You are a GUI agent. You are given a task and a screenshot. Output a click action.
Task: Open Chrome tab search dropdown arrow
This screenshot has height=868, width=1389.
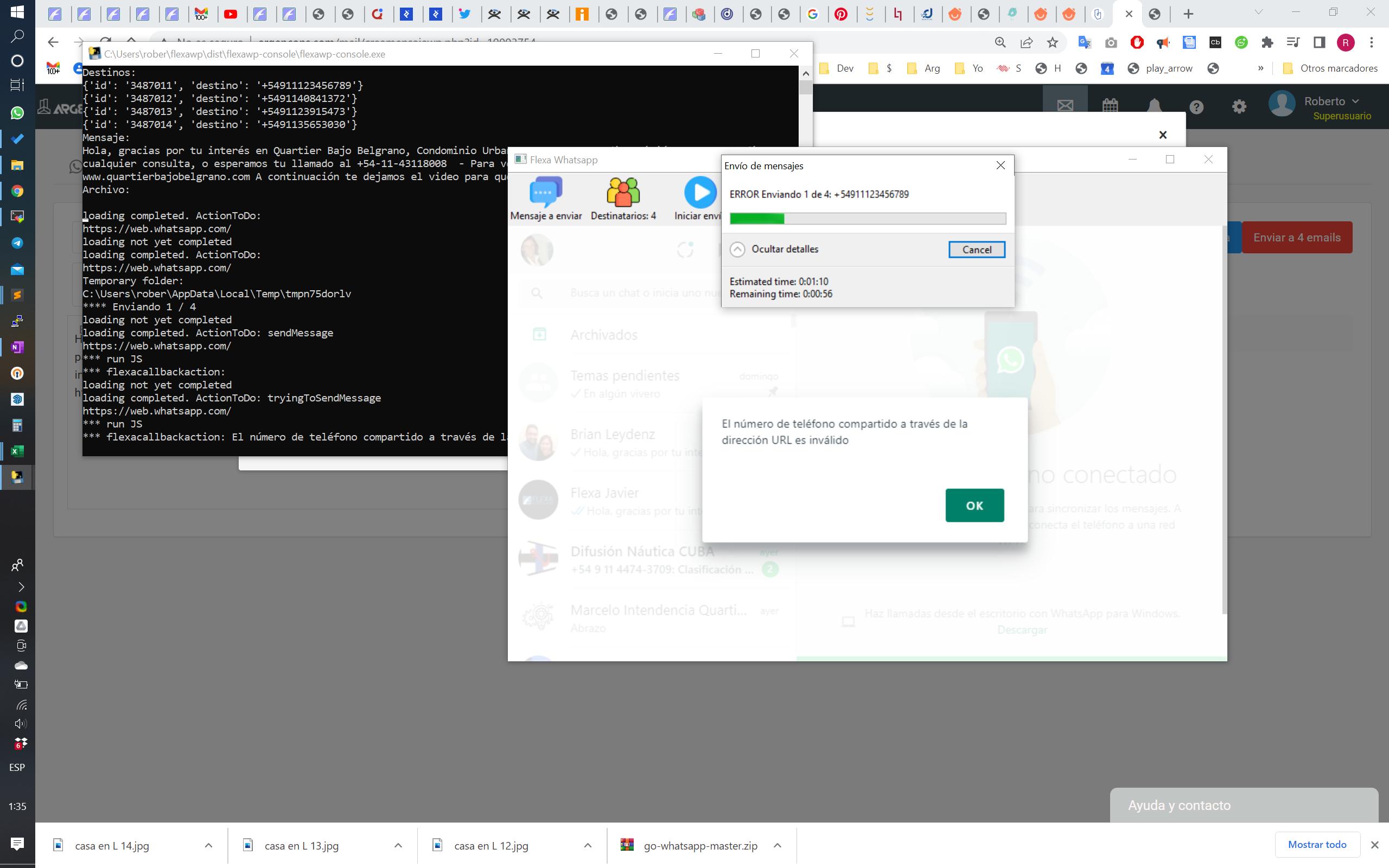pos(1258,12)
